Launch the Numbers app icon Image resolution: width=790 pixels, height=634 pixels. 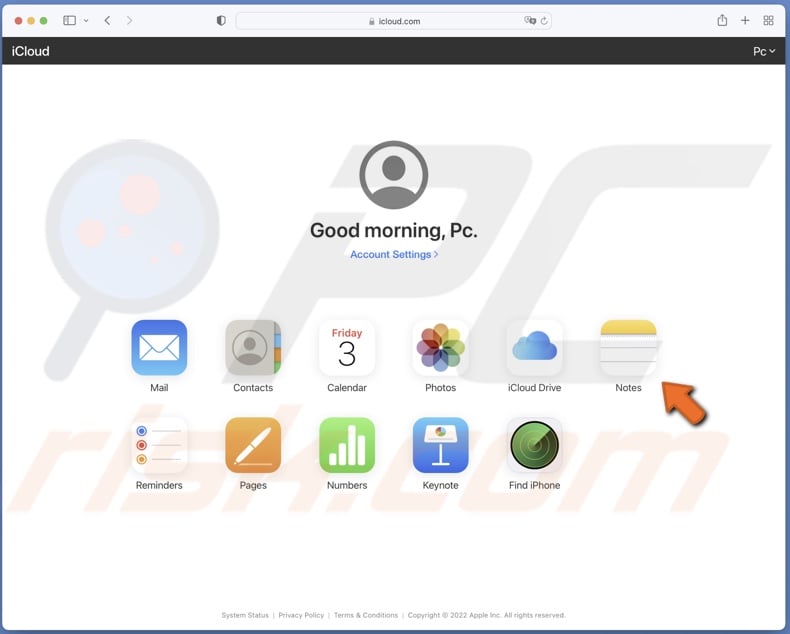[347, 445]
